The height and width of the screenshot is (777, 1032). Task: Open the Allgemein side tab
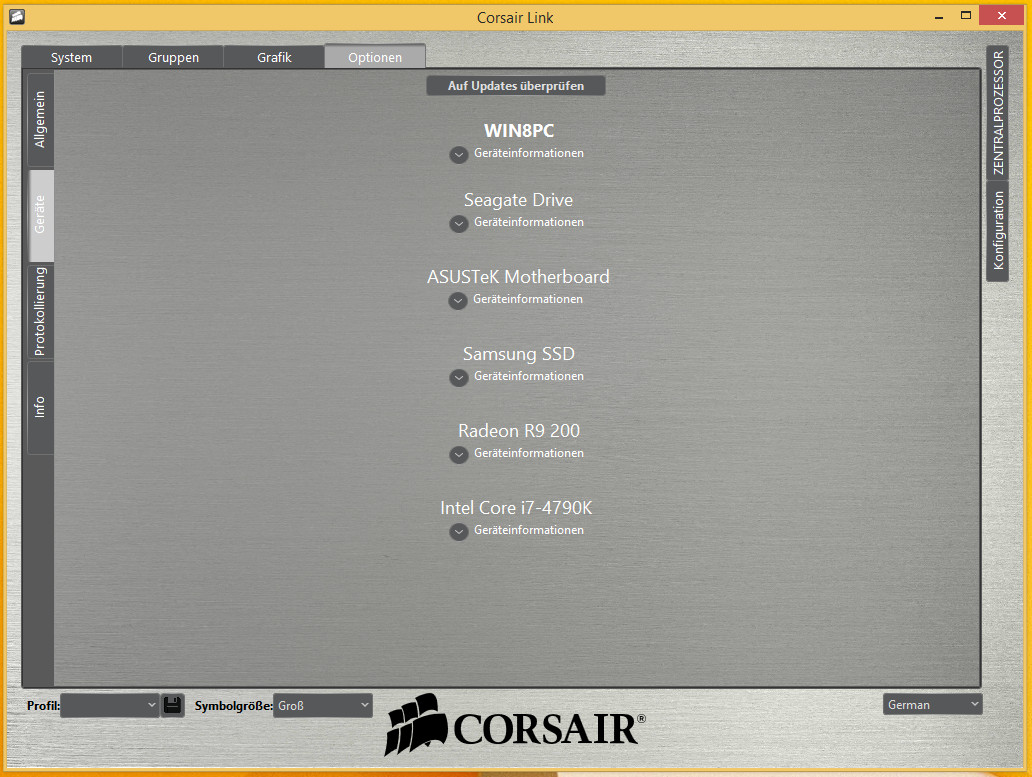click(40, 119)
